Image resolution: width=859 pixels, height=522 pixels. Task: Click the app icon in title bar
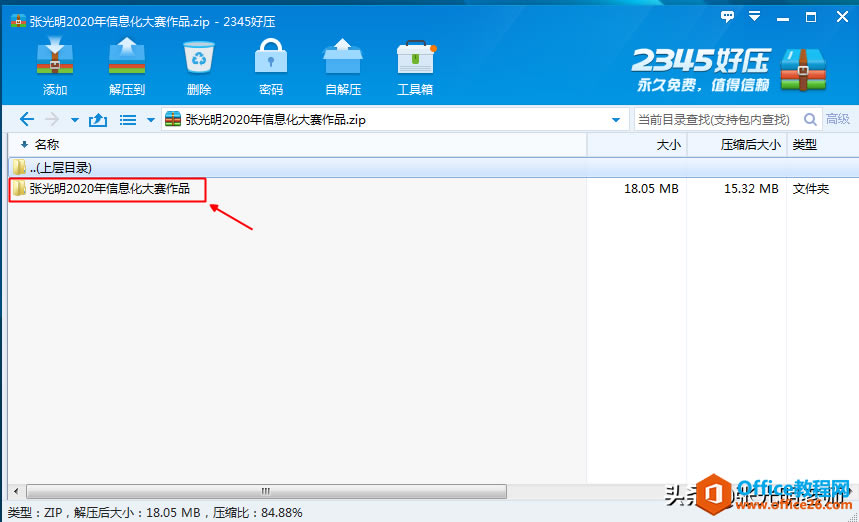pyautogui.click(x=18, y=21)
